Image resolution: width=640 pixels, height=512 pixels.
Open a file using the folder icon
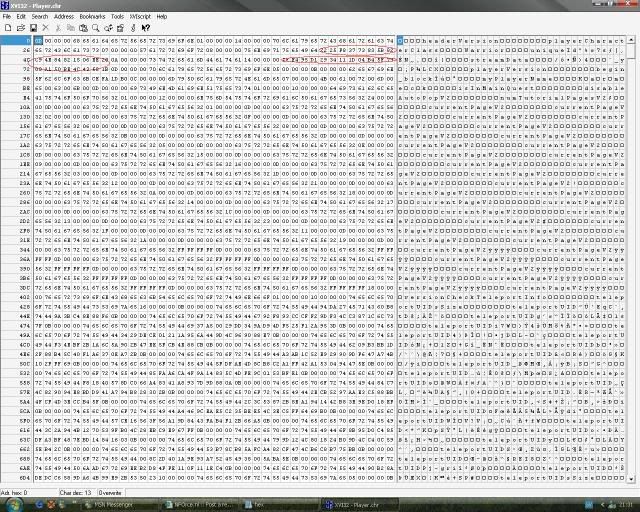coord(20,28)
